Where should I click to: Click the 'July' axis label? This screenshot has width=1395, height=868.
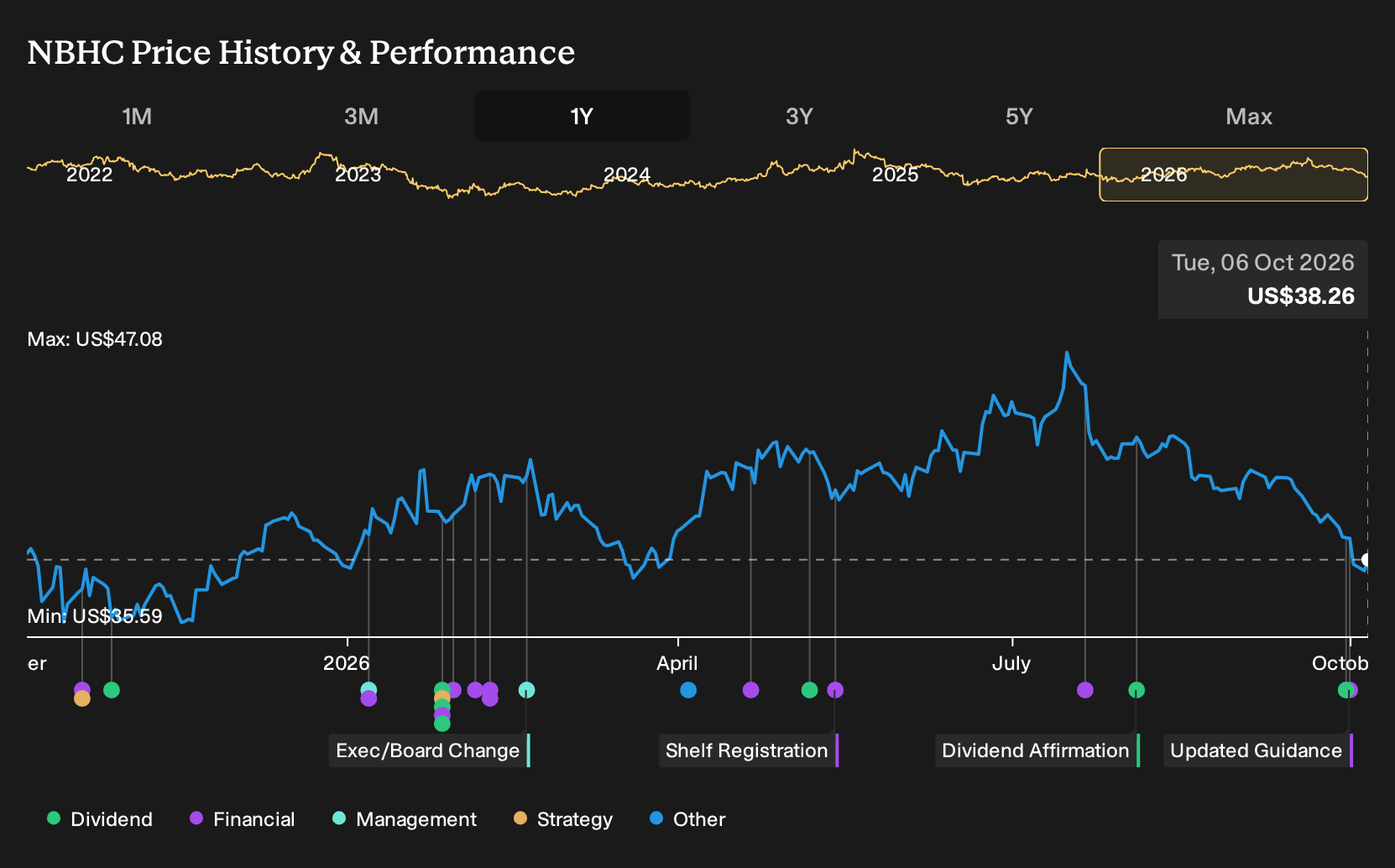click(1011, 663)
